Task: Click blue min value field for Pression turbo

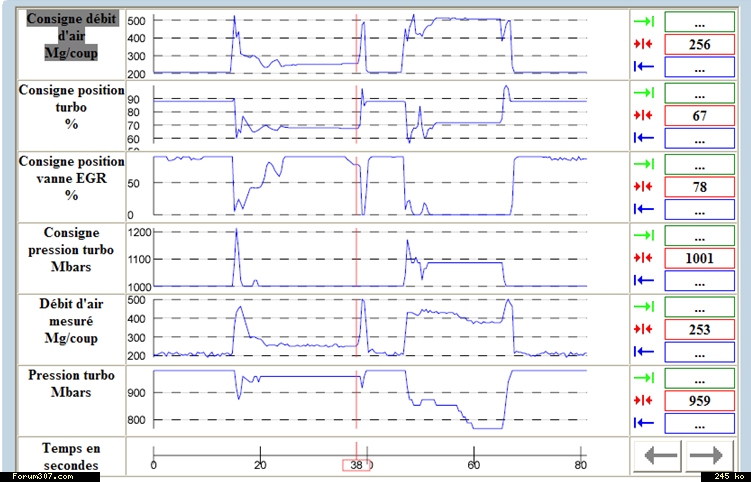Action: click(699, 424)
